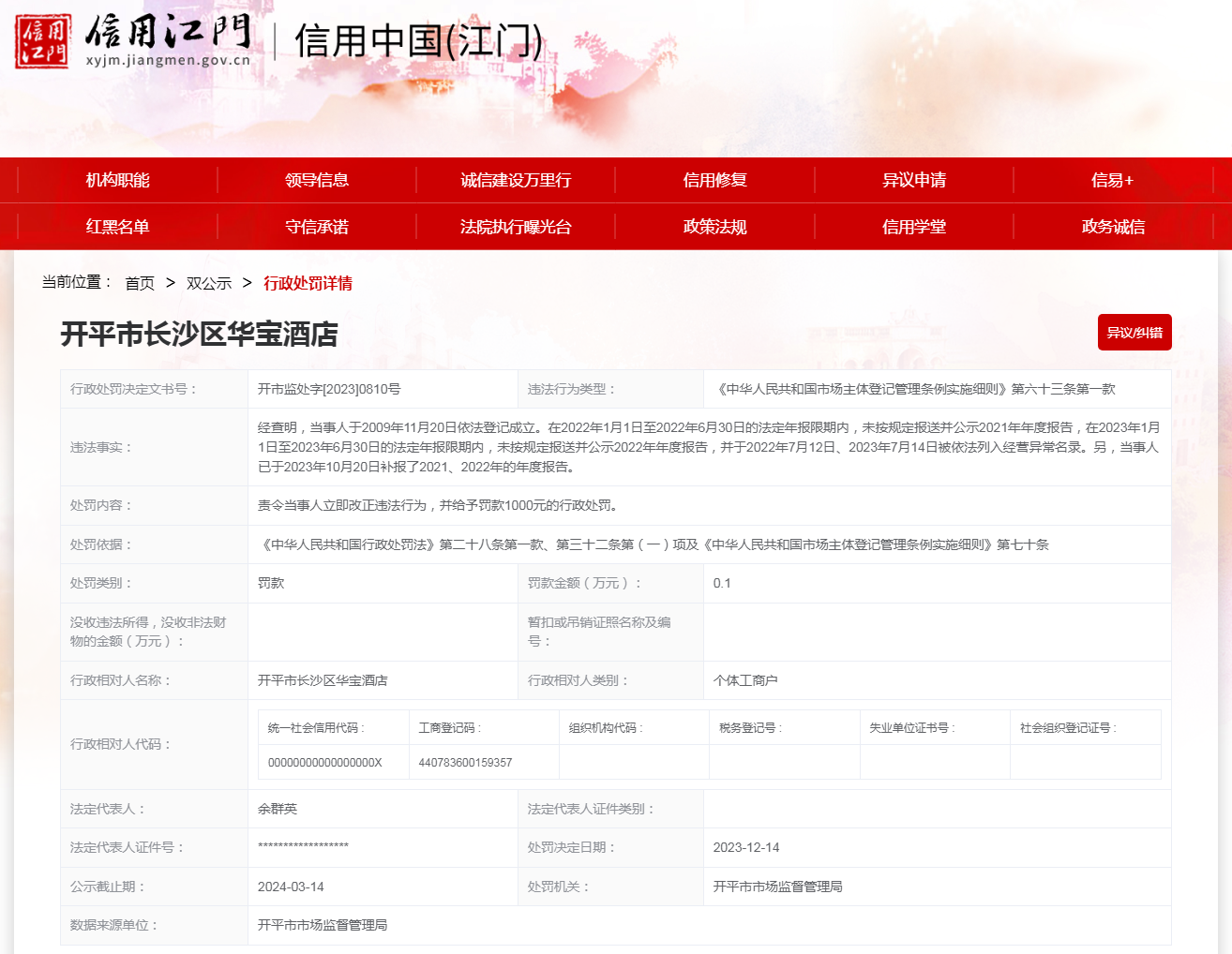Screen dimensions: 1232x954
Task: Open the 红黑名单 page
Action: tap(117, 227)
